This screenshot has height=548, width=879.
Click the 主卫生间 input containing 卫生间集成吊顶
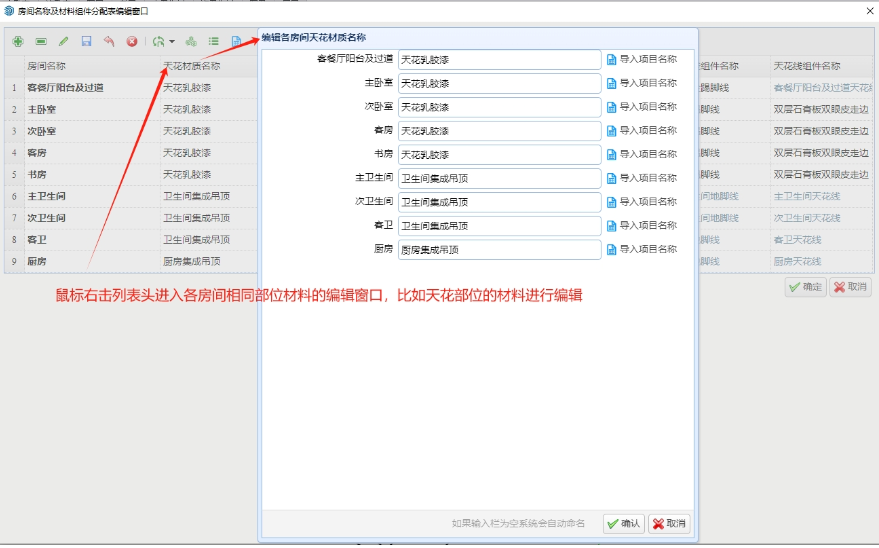click(x=499, y=178)
